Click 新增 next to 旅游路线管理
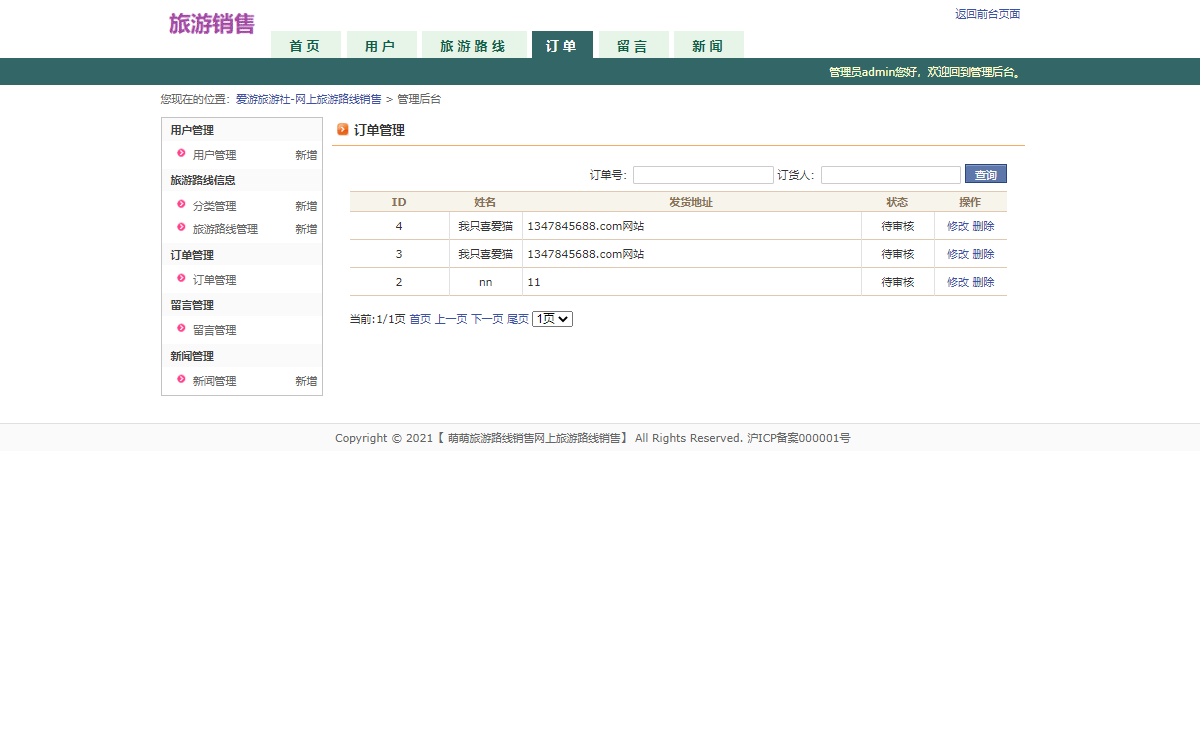 pos(306,229)
